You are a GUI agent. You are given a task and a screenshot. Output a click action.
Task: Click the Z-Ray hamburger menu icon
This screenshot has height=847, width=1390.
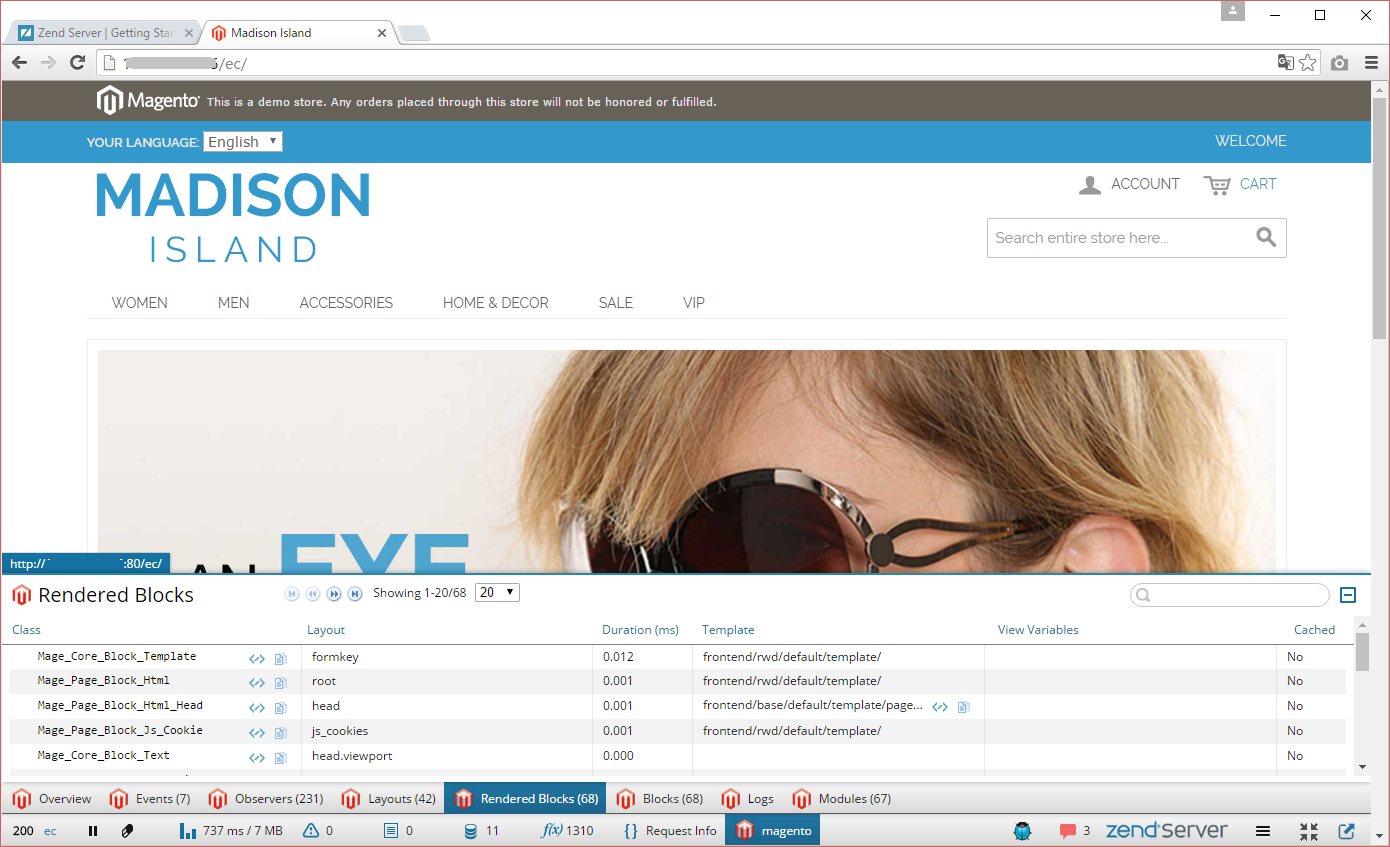(1263, 831)
